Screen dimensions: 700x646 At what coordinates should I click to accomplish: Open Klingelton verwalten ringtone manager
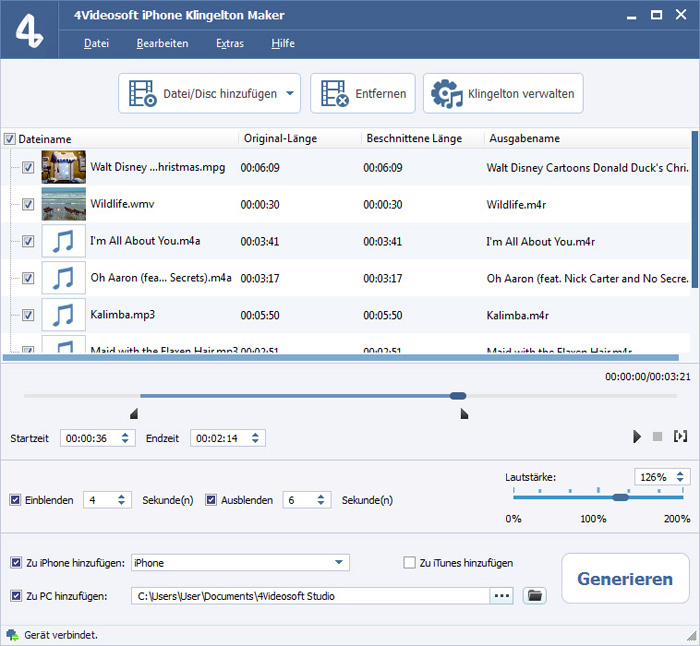pyautogui.click(x=503, y=94)
